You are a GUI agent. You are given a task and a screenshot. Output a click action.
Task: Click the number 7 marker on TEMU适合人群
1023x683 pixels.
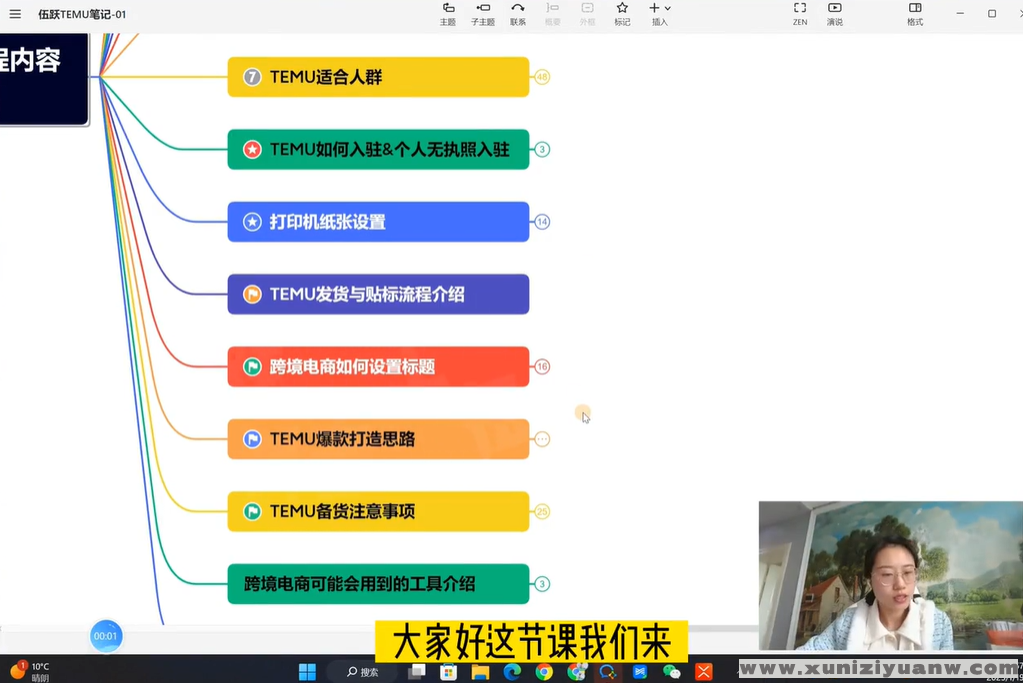click(251, 76)
